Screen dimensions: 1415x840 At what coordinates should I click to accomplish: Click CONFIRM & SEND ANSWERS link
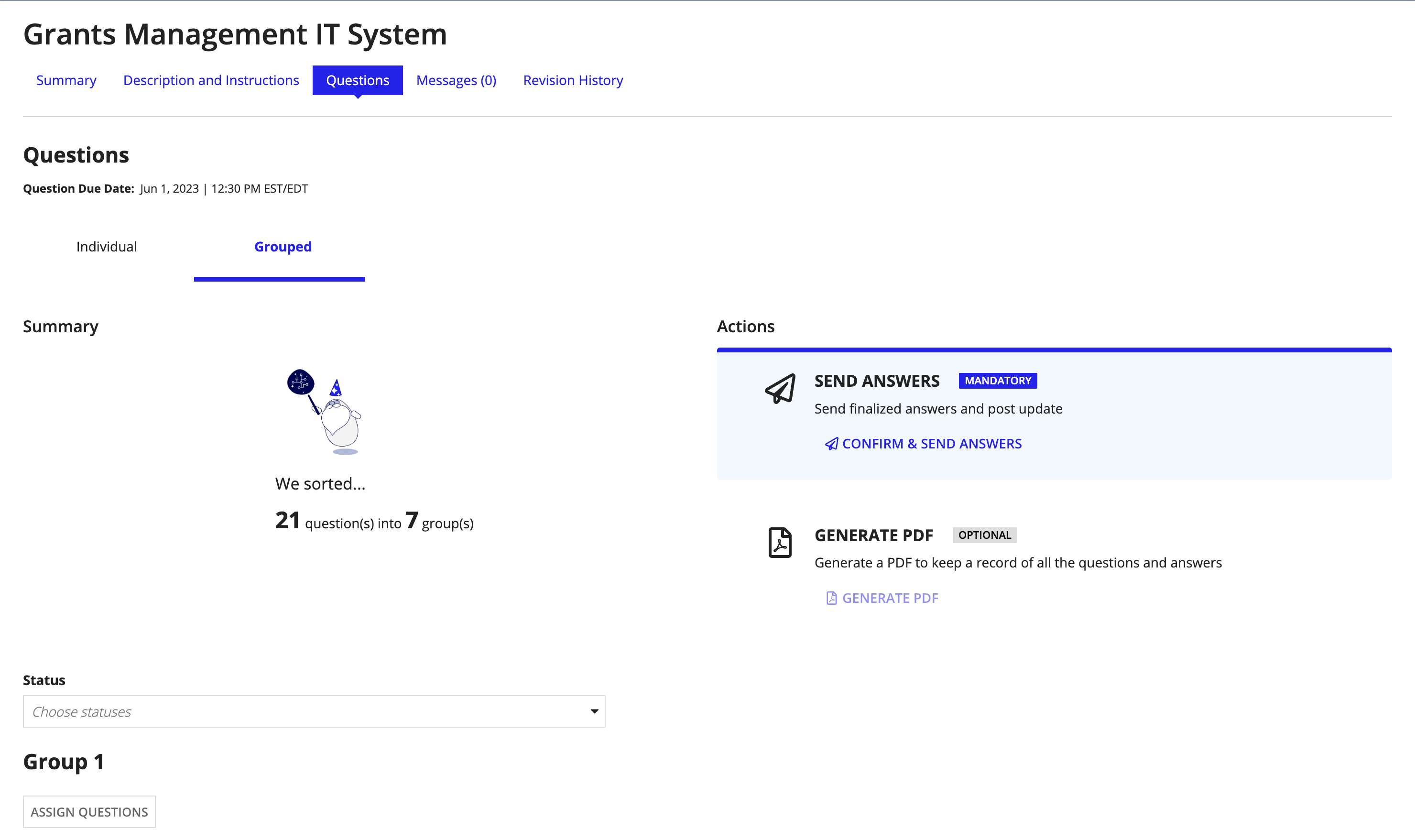point(922,443)
